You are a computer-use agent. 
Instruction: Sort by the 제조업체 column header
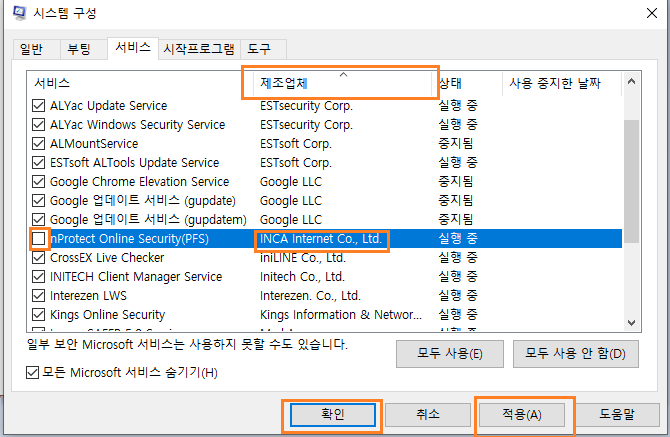point(342,83)
